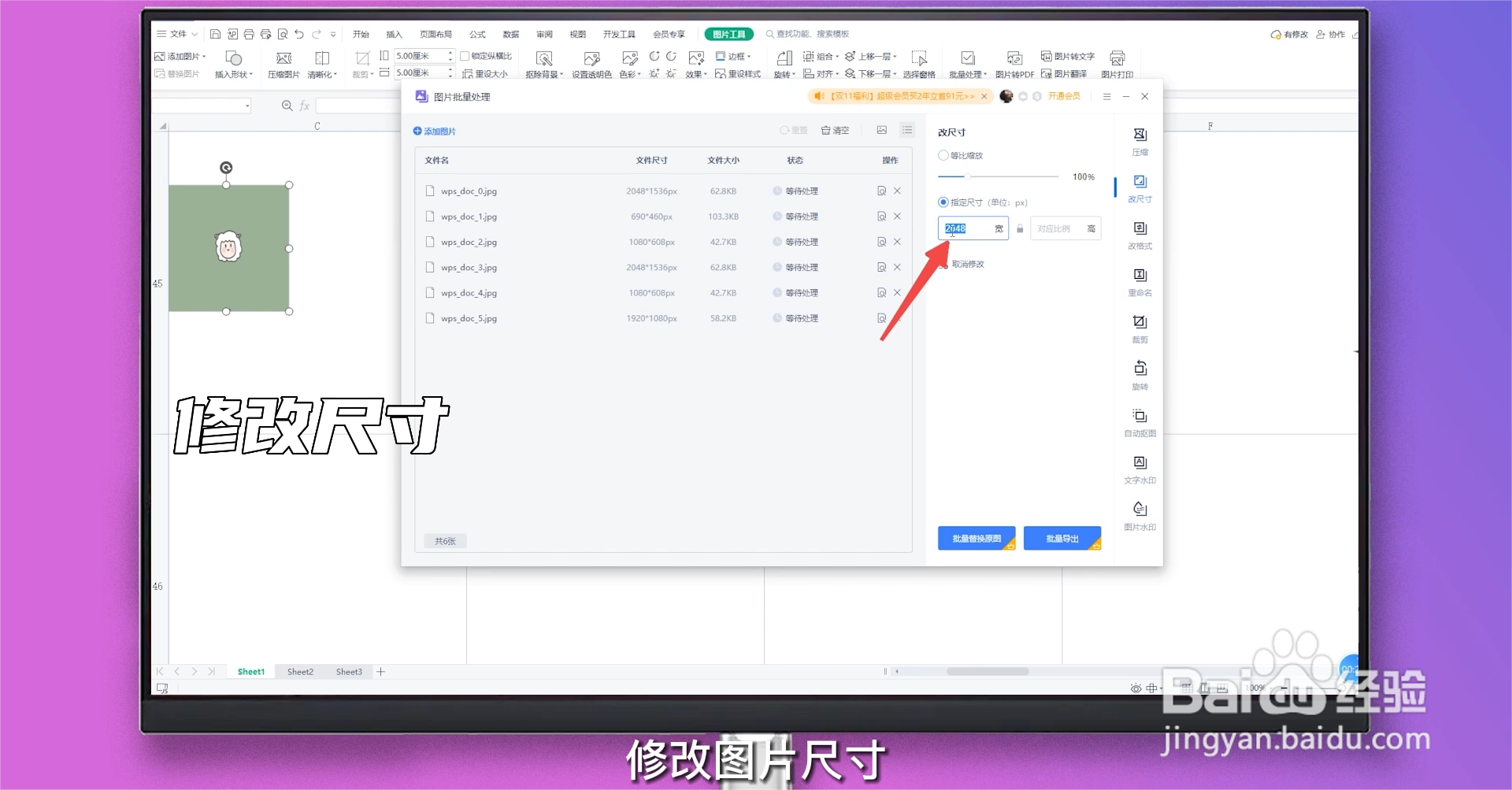Click the undo icon in quick toolbar
Viewport: 1512px width, 790px height.
[x=299, y=34]
